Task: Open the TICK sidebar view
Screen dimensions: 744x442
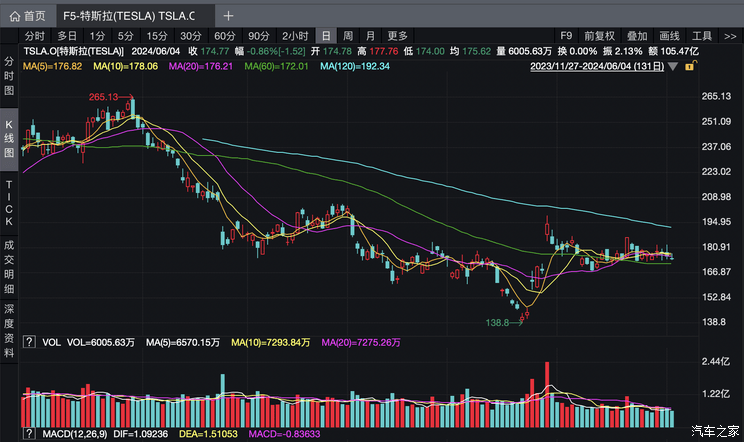Action: click(9, 203)
